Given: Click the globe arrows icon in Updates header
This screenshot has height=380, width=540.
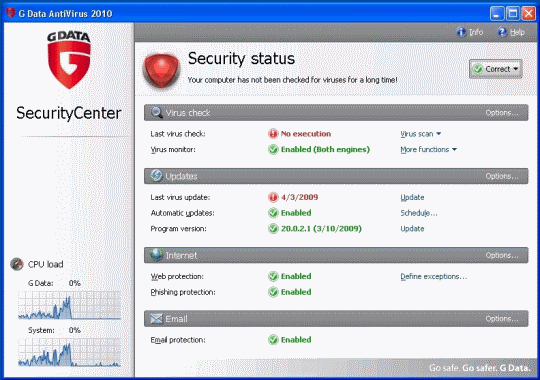Looking at the screenshot, I should [156, 176].
